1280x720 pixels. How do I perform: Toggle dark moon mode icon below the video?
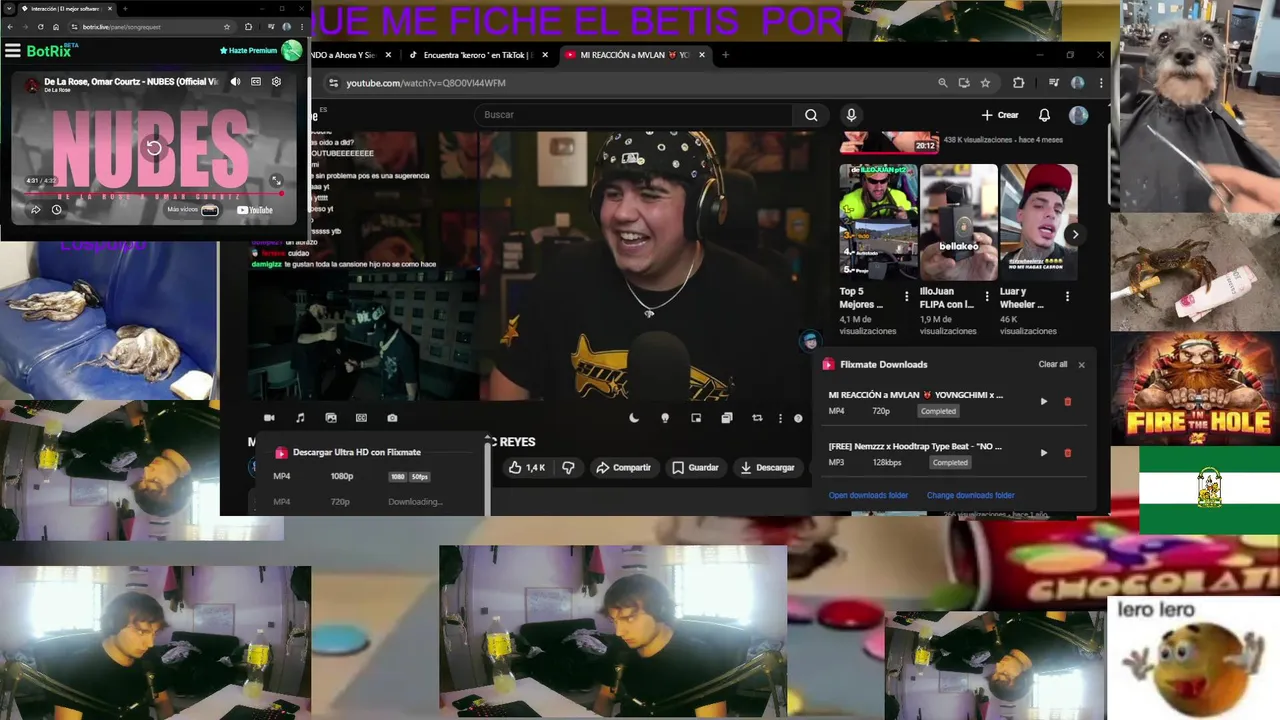634,418
